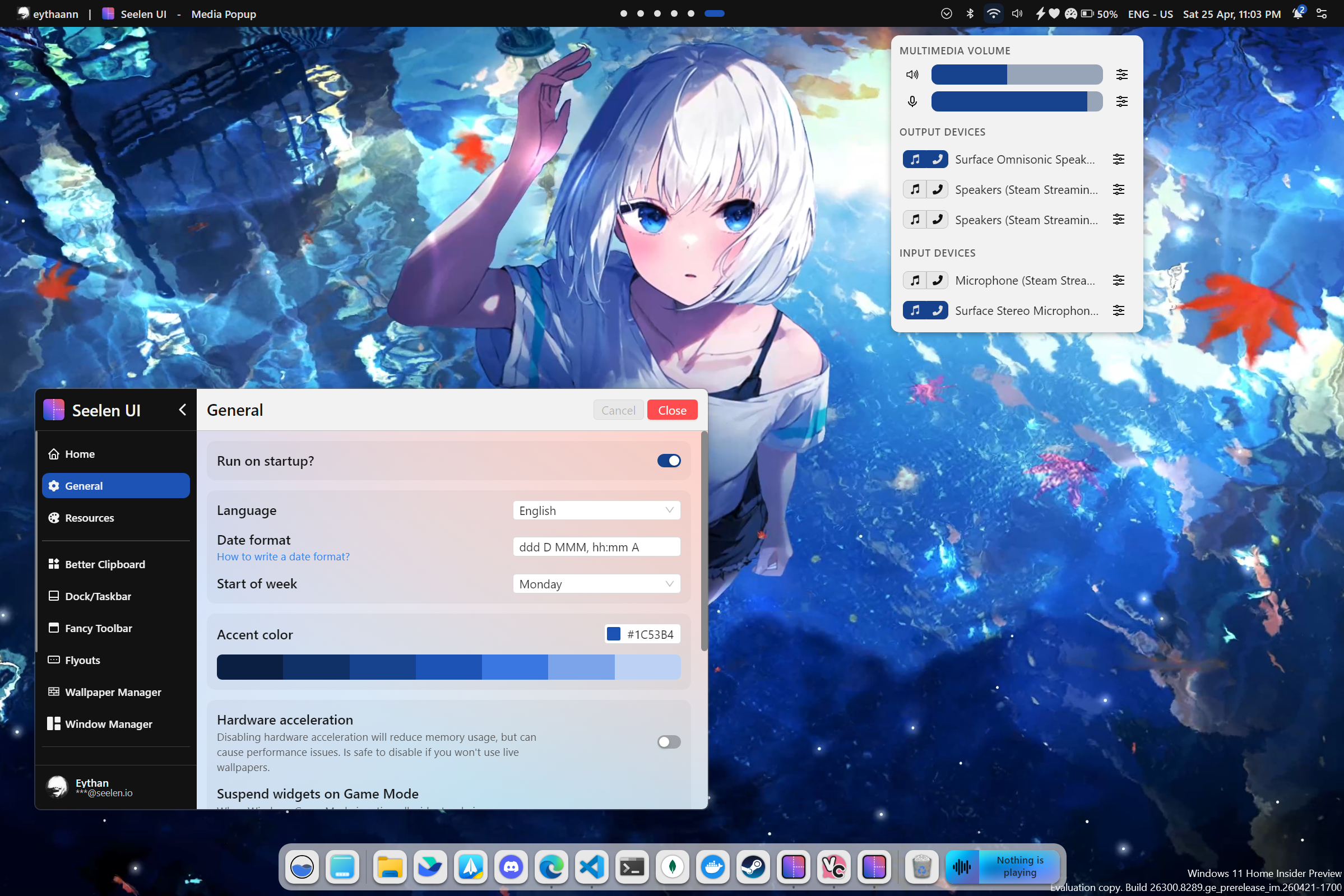The width and height of the screenshot is (1344, 896).
Task: Open Window Manager settings
Action: [116, 724]
